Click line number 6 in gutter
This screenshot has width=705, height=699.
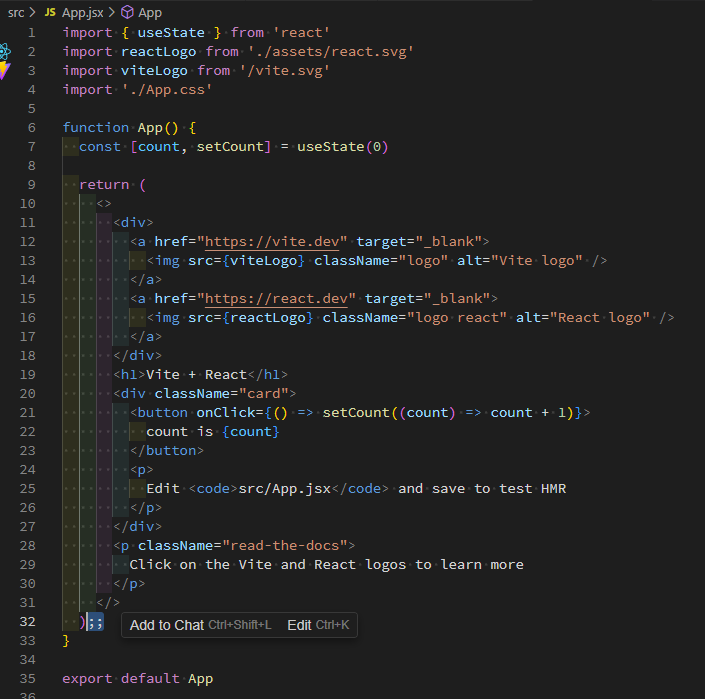(31, 128)
